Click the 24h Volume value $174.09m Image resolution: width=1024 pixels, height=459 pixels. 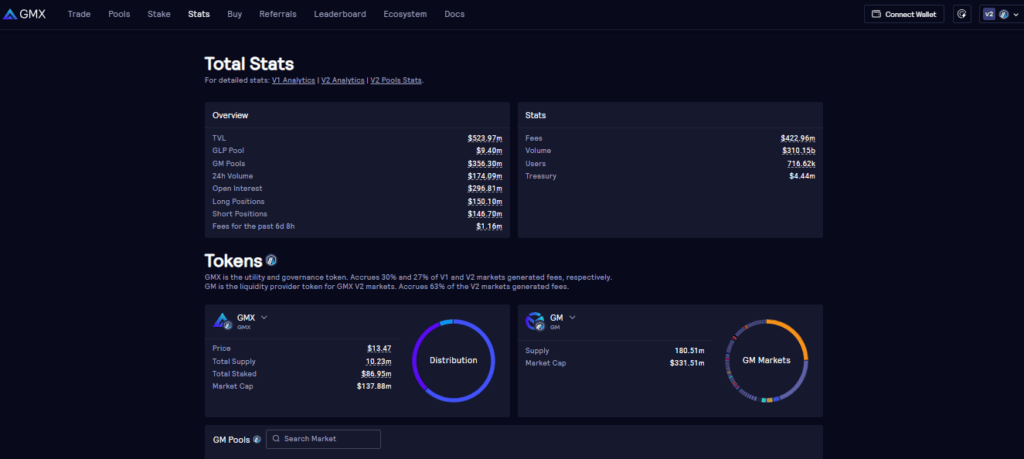[x=485, y=176]
